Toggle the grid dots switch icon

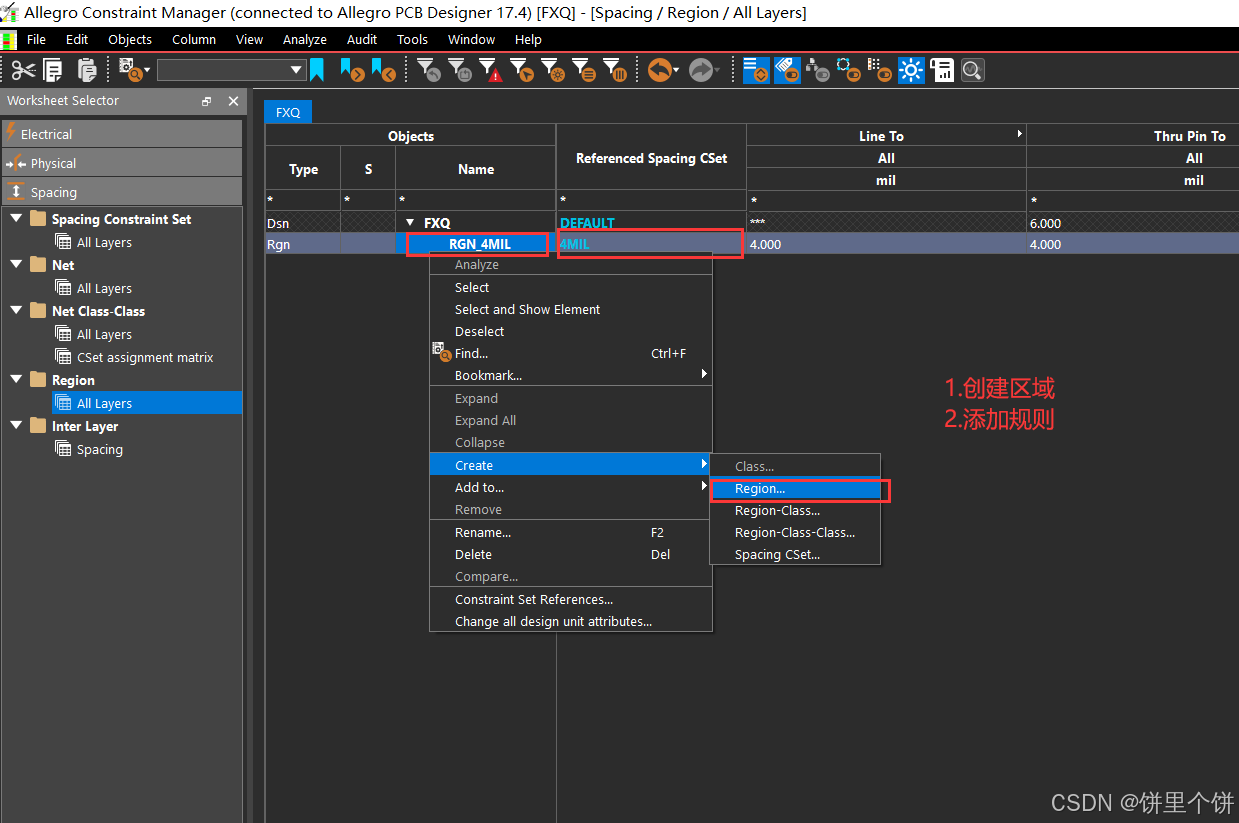click(x=880, y=70)
